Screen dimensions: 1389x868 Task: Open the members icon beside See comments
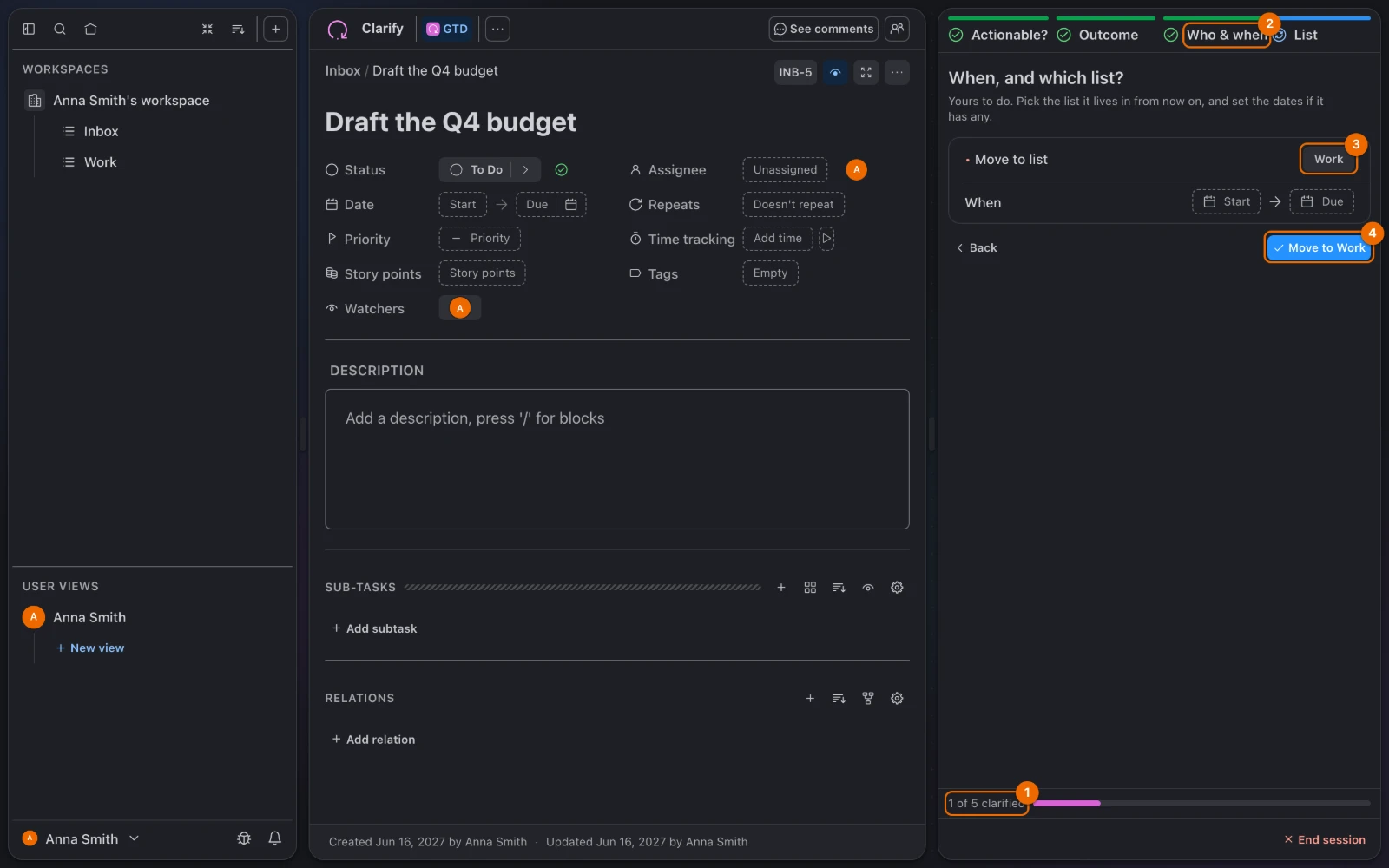[898, 29]
